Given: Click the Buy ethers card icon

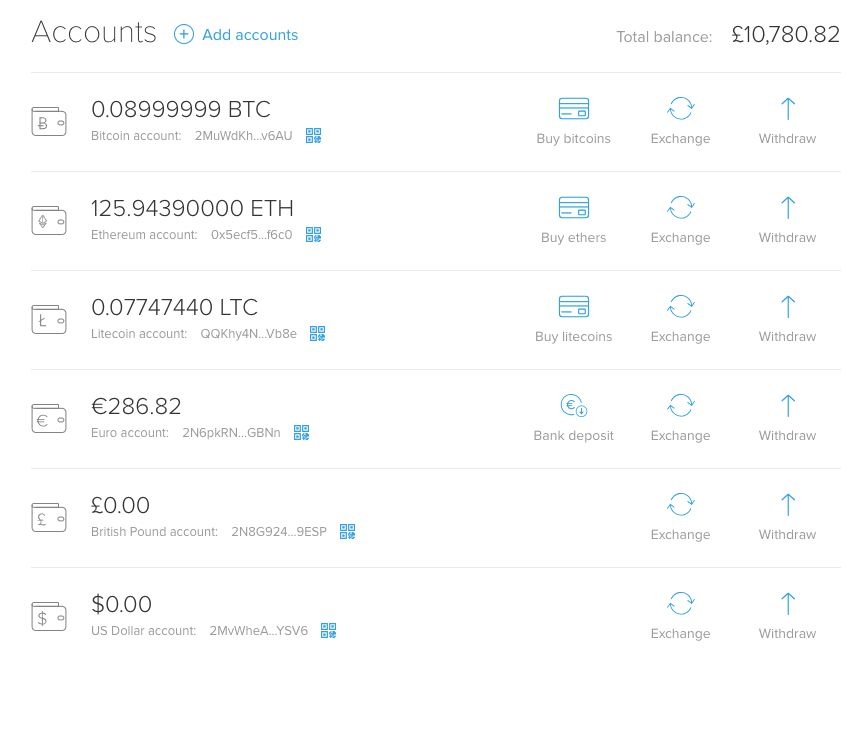Looking at the screenshot, I should 574,208.
